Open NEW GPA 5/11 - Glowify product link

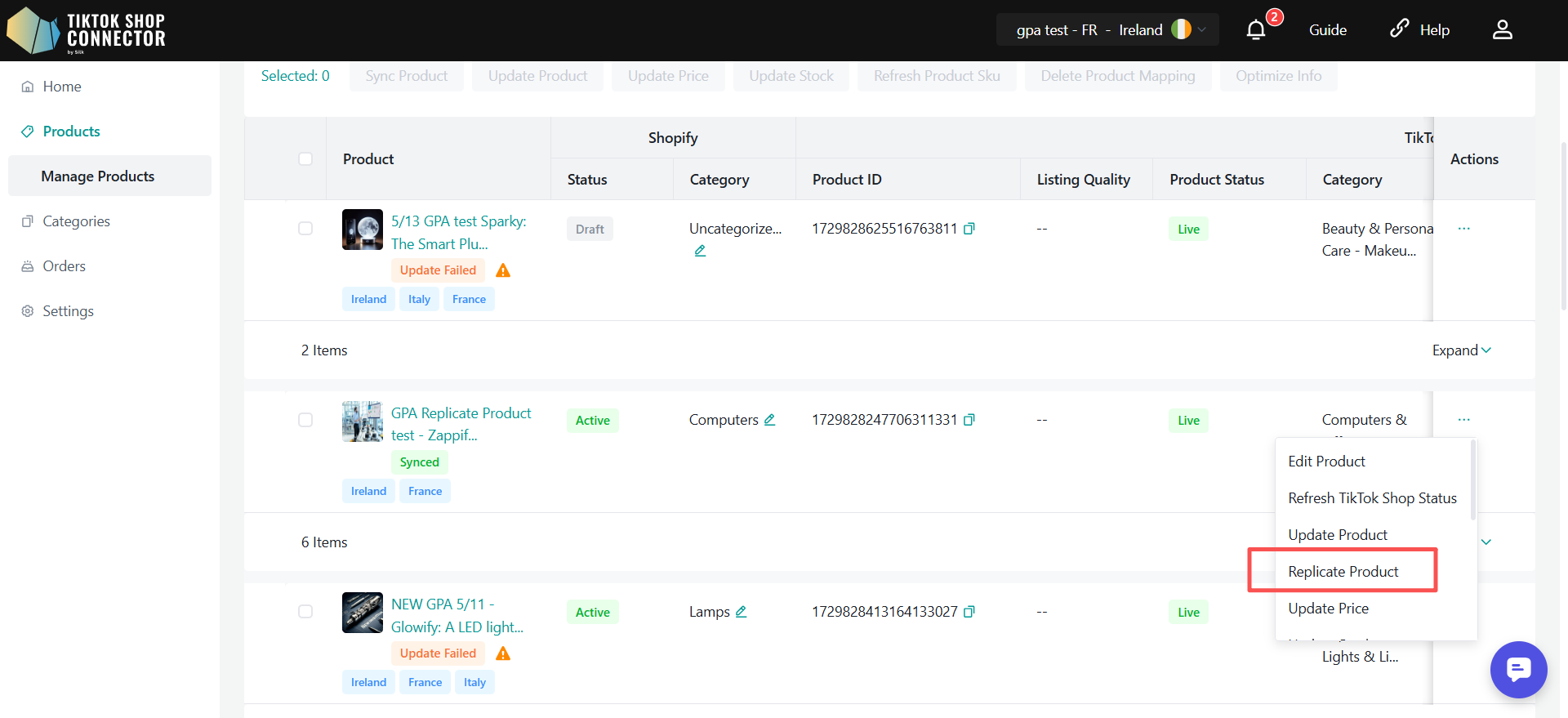(457, 616)
